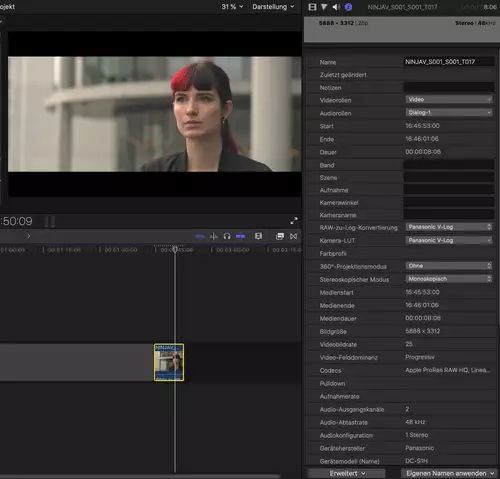Open the Color inspector triangle icon
Viewport: 500px width, 479px height.
click(324, 7)
